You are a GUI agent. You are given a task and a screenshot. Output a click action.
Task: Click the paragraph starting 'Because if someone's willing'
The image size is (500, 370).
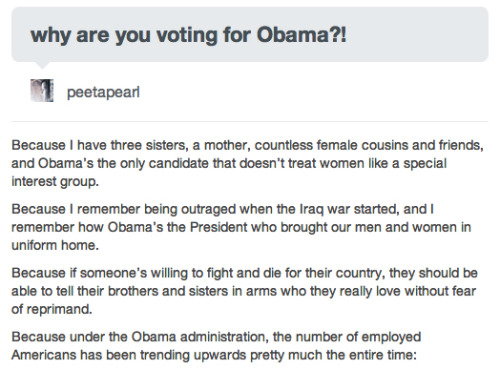click(244, 291)
